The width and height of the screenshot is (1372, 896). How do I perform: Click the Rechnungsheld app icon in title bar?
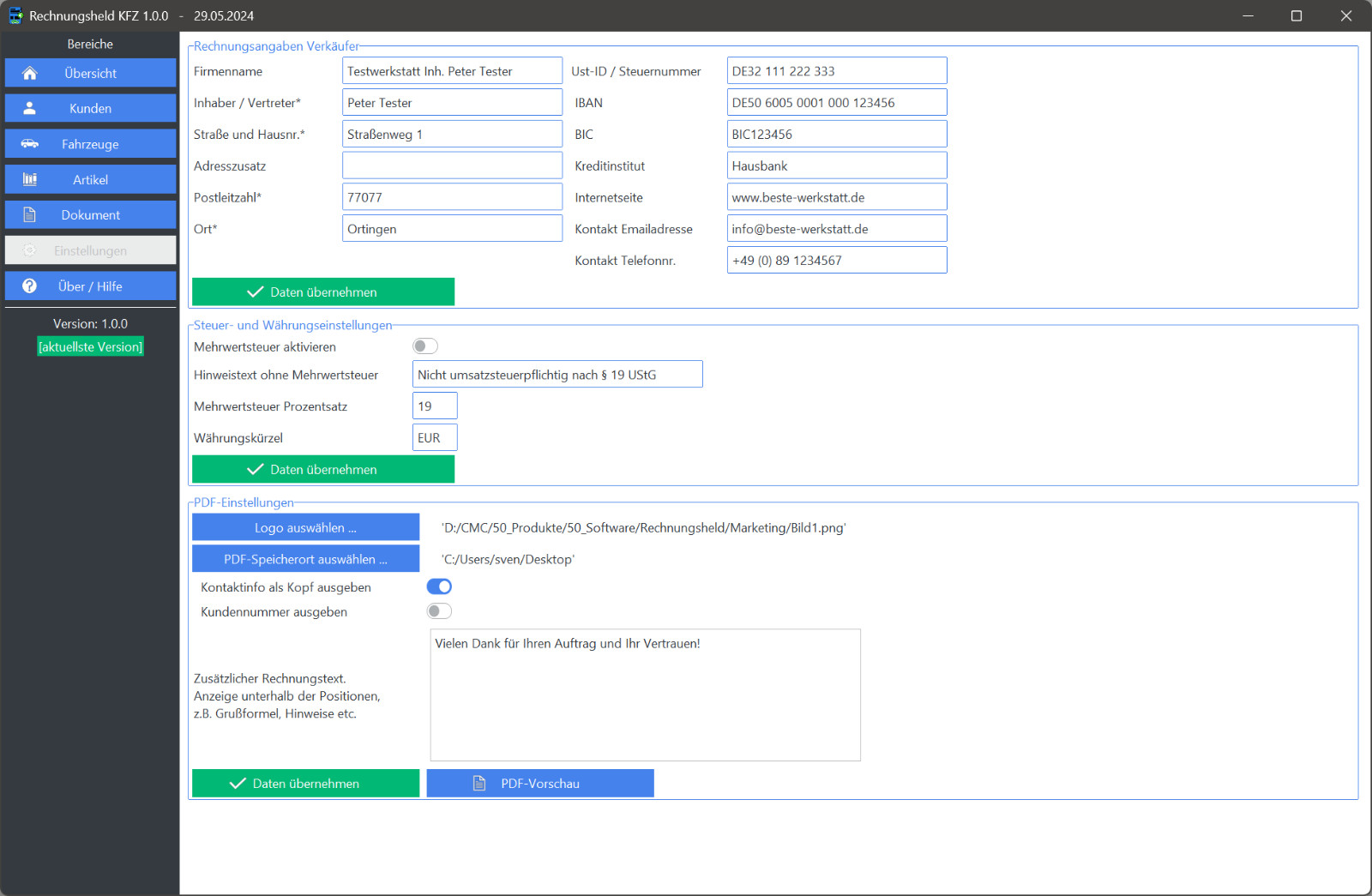coord(15,15)
